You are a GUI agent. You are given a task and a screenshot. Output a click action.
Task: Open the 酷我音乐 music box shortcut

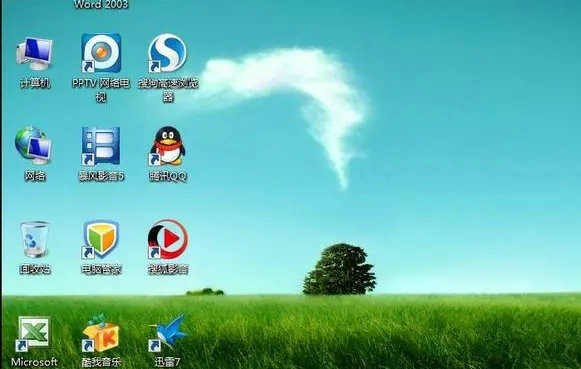point(101,333)
